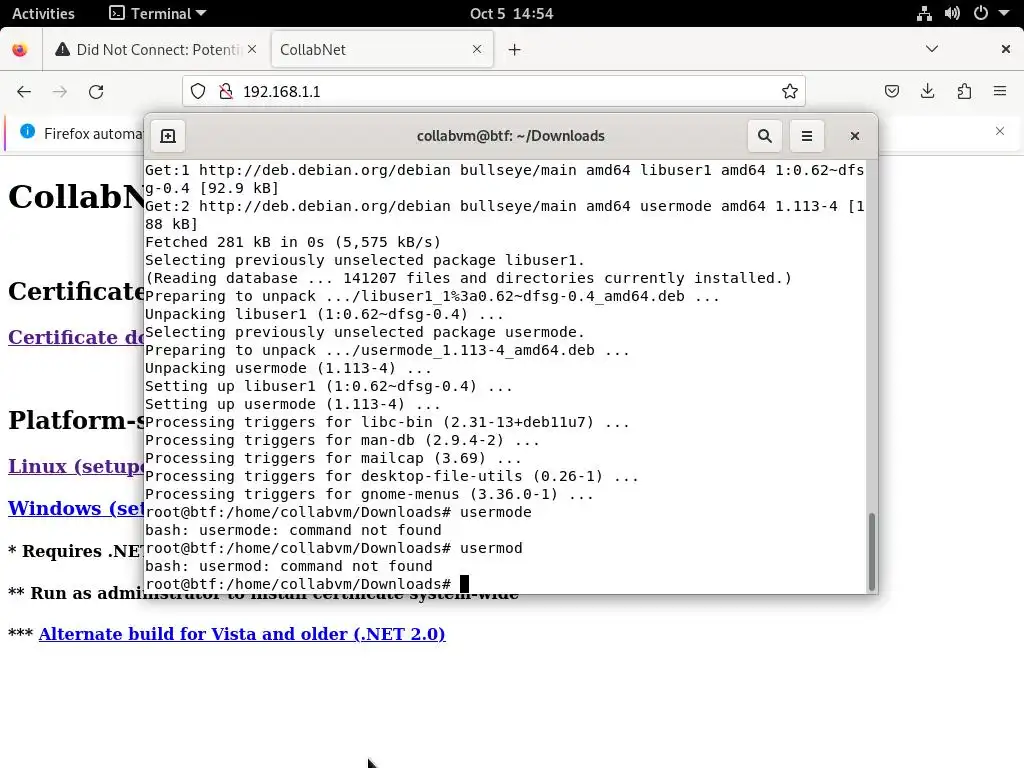Screen dimensions: 1024x768
Task: Click the insecure connection padlock icon
Action: click(x=226, y=91)
